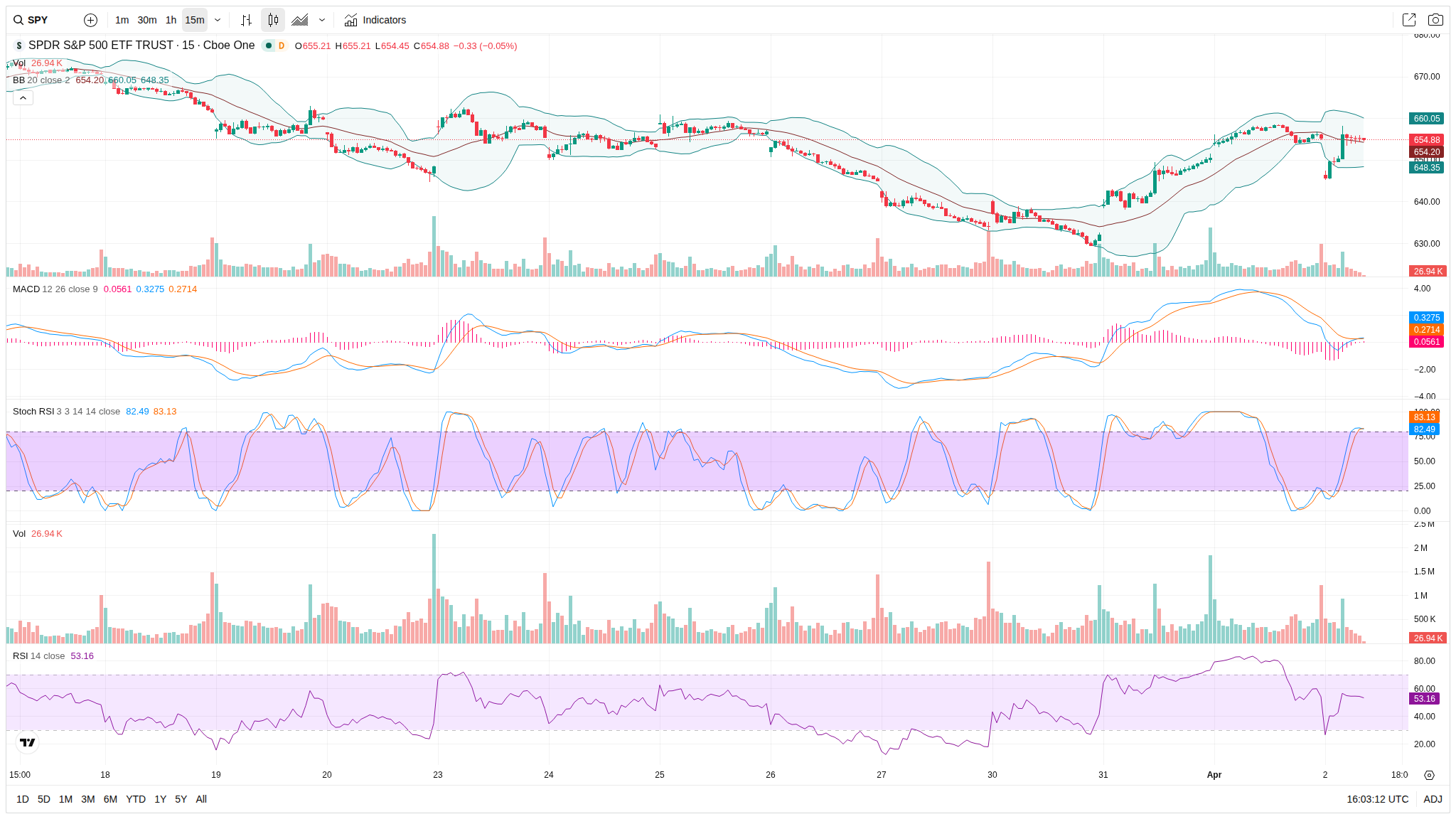Select the Candles chart style icon
Image resolution: width=1456 pixels, height=819 pixels.
click(x=273, y=20)
